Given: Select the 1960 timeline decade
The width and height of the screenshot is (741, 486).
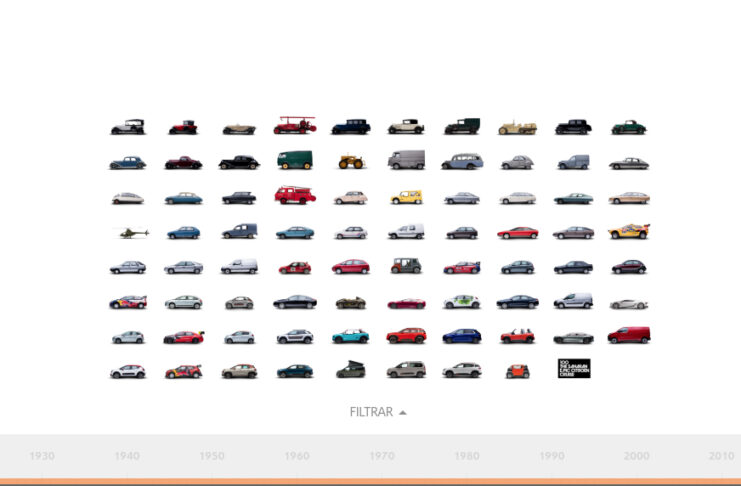Looking at the screenshot, I should click(296, 456).
